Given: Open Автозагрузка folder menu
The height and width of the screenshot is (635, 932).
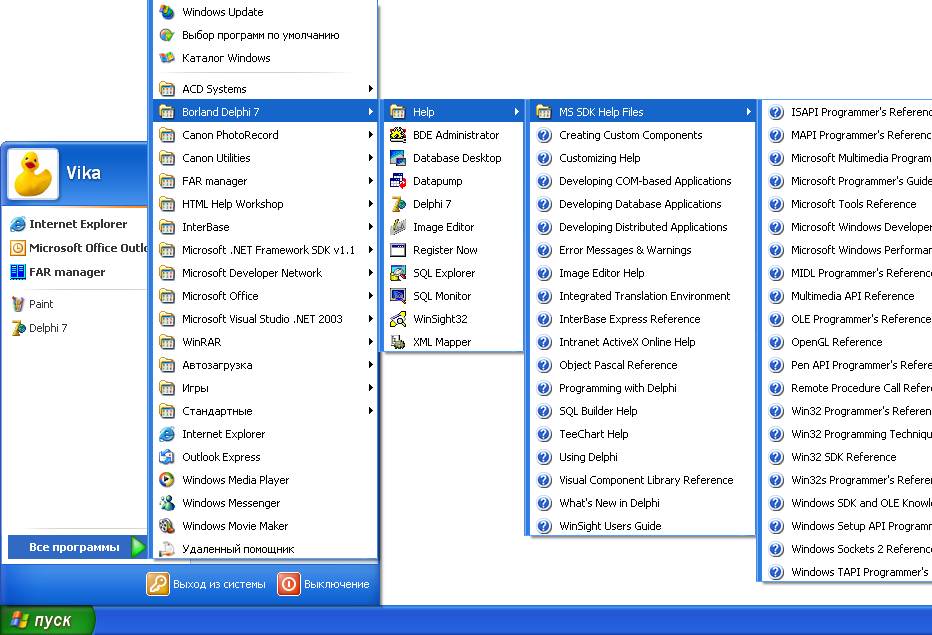Looking at the screenshot, I should [265, 365].
